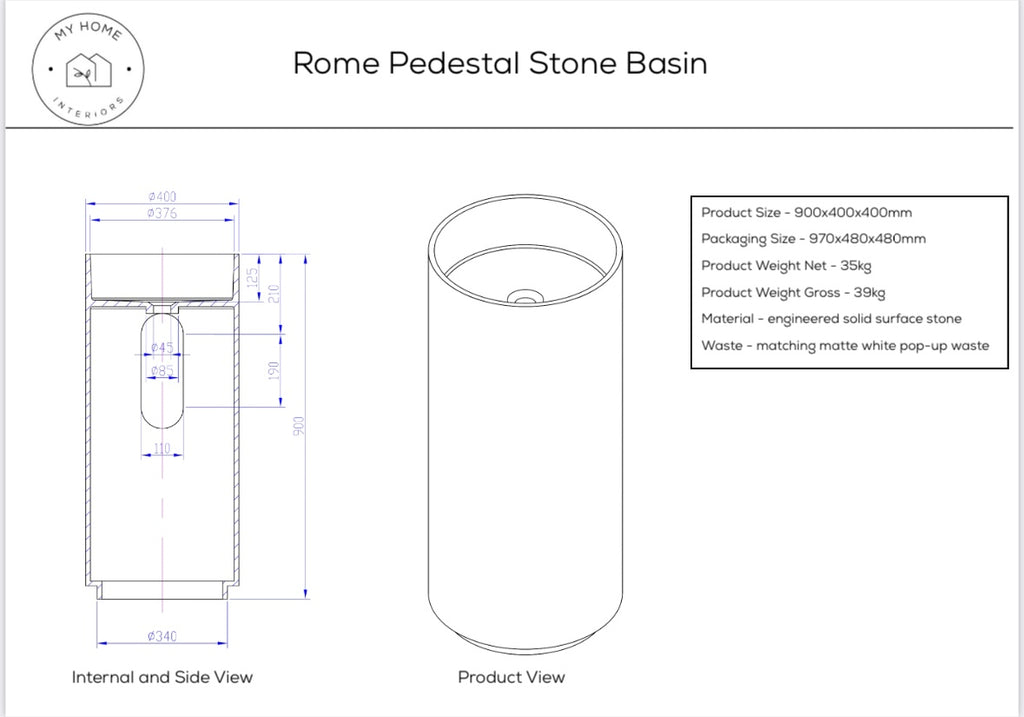Click the drain hole in Product View
The image size is (1024, 717).
(523, 297)
